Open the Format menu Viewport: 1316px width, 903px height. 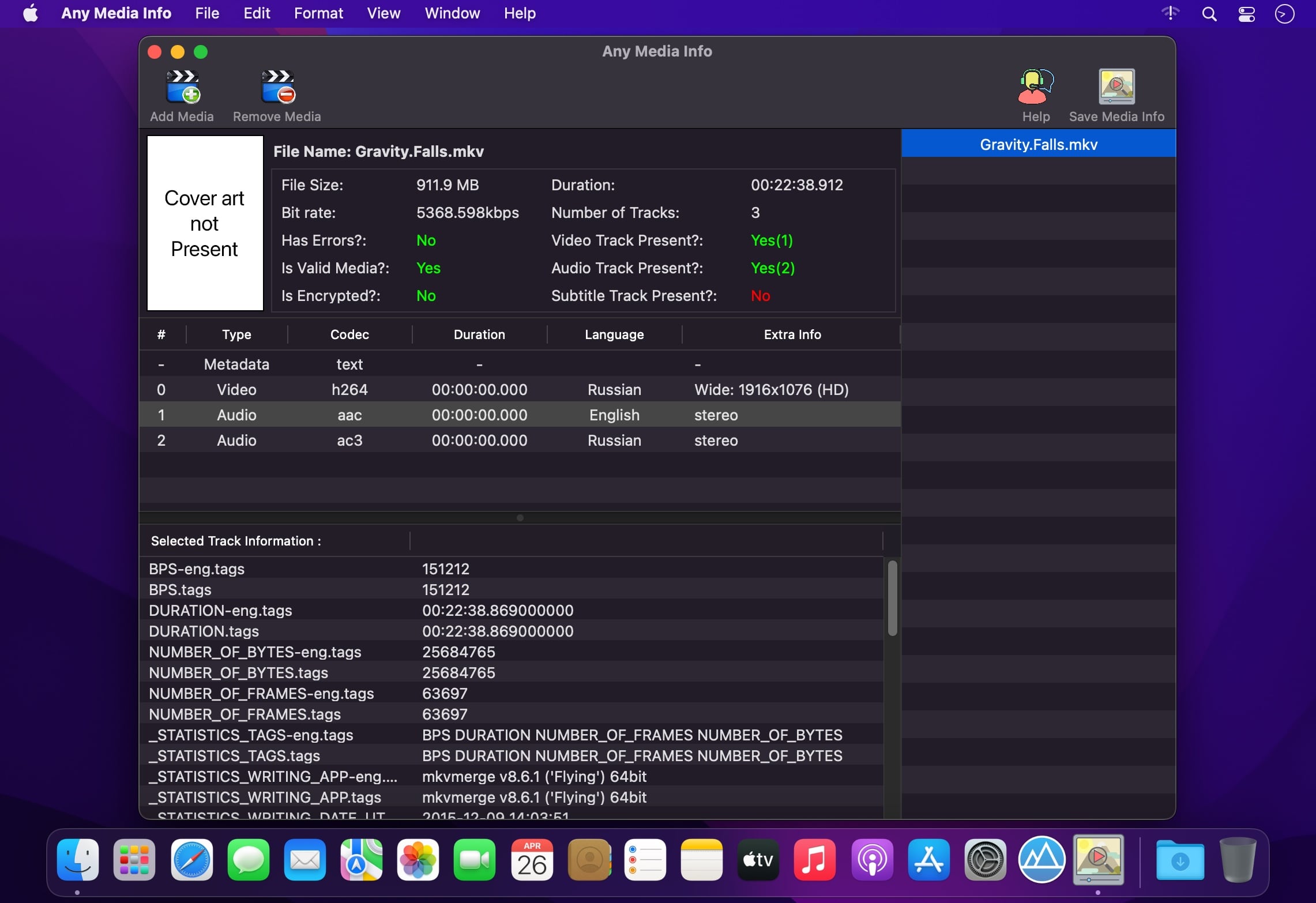pyautogui.click(x=318, y=13)
